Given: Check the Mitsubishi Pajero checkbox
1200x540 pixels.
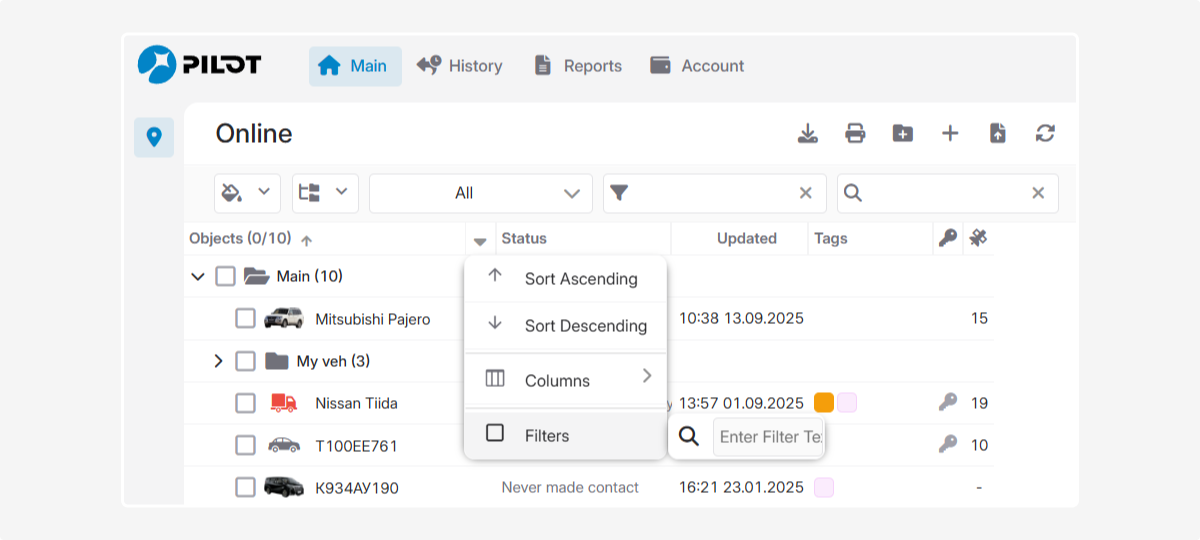Looking at the screenshot, I should [x=246, y=319].
